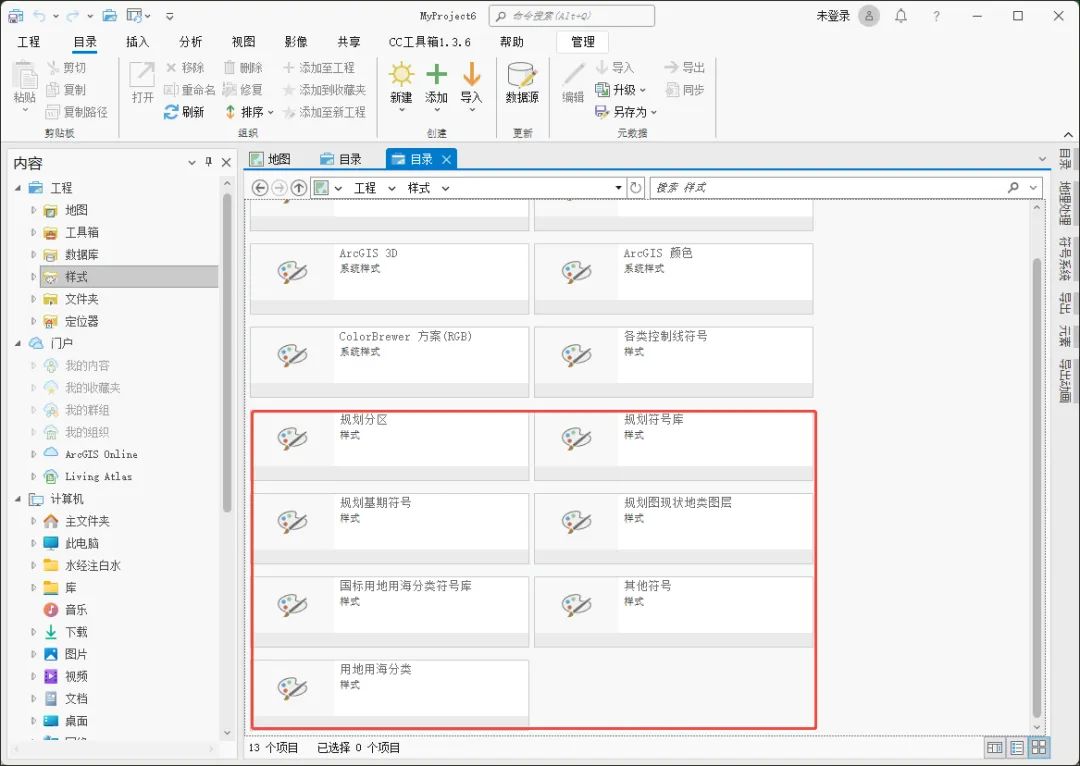Open the 影像 ribbon tab
Screen dimensions: 1080x766
296,42
